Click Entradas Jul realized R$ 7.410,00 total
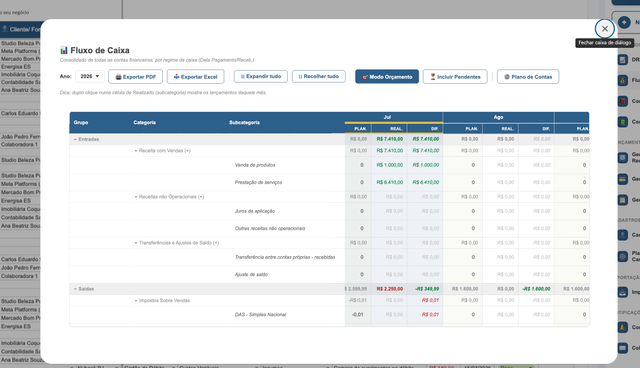Screen dimensions: 640x368 389,139
